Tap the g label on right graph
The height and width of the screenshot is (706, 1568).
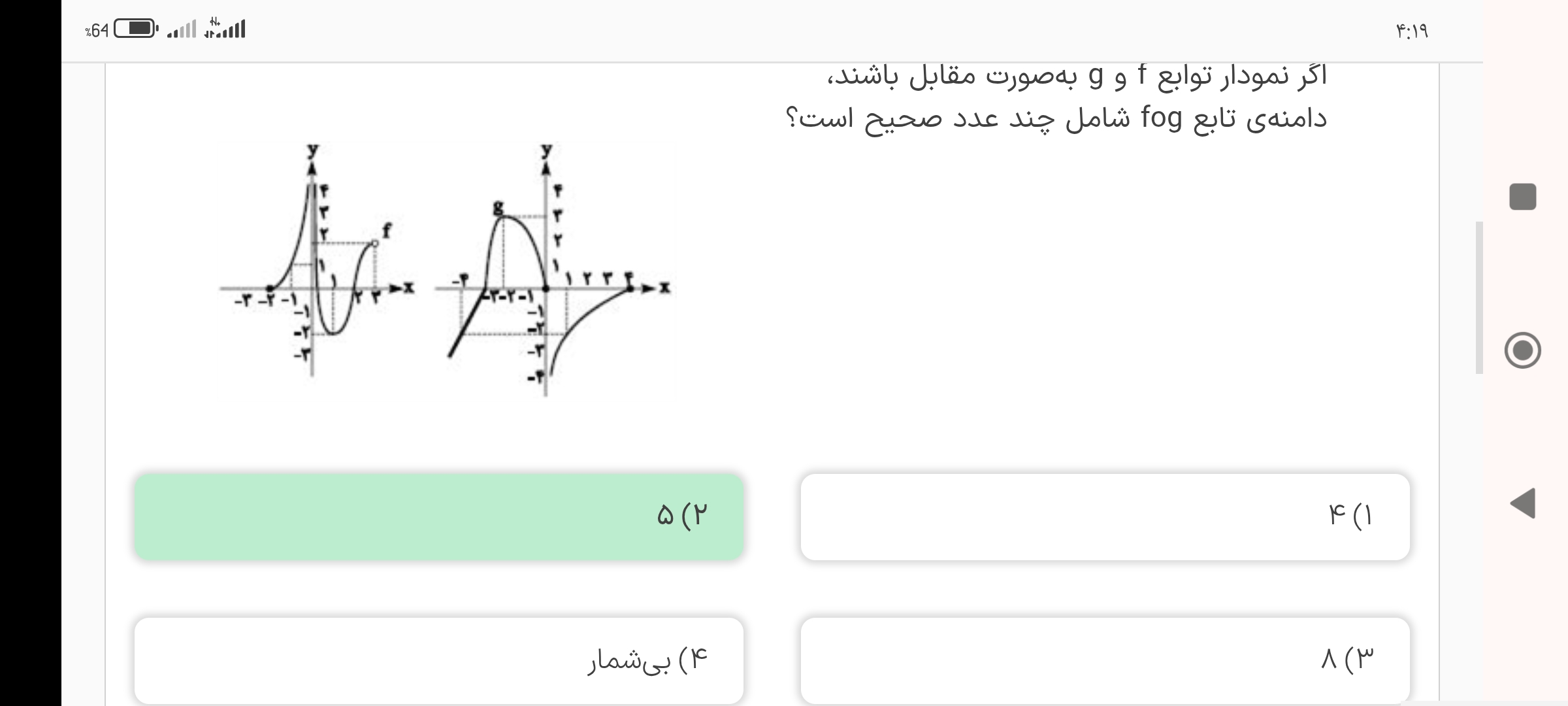pyautogui.click(x=498, y=208)
